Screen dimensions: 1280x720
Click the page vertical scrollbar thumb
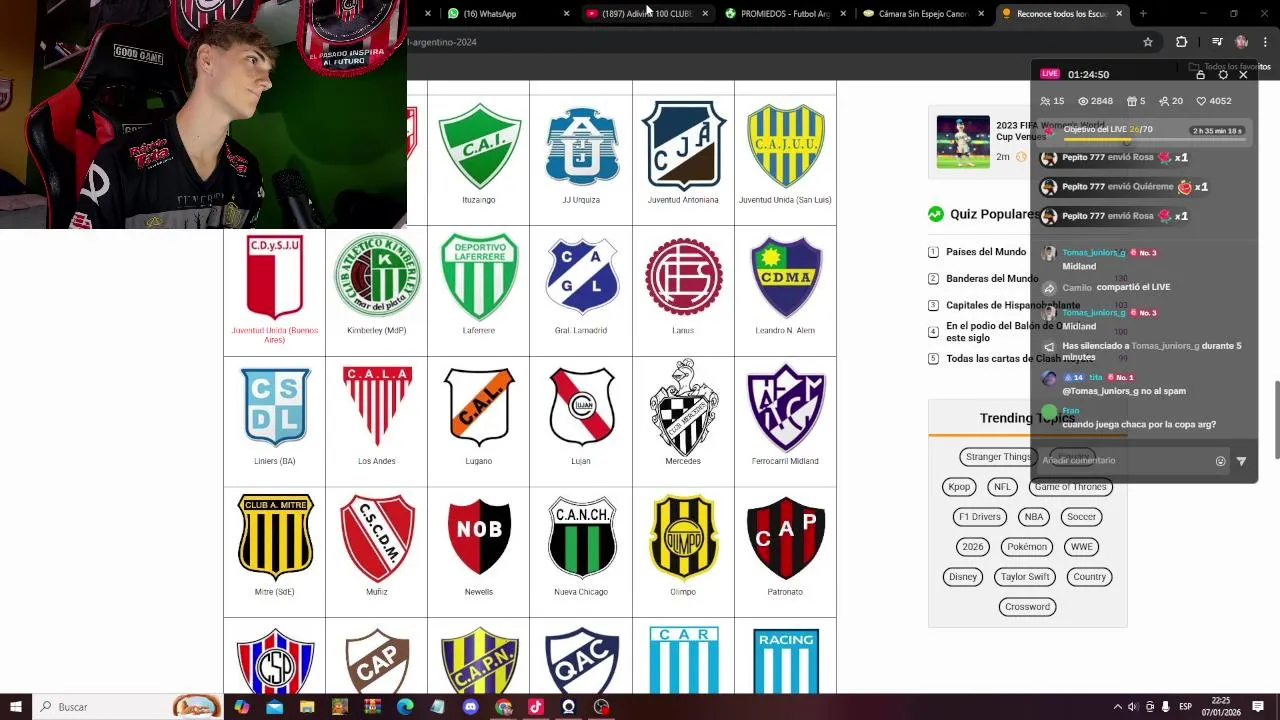pyautogui.click(x=1275, y=418)
